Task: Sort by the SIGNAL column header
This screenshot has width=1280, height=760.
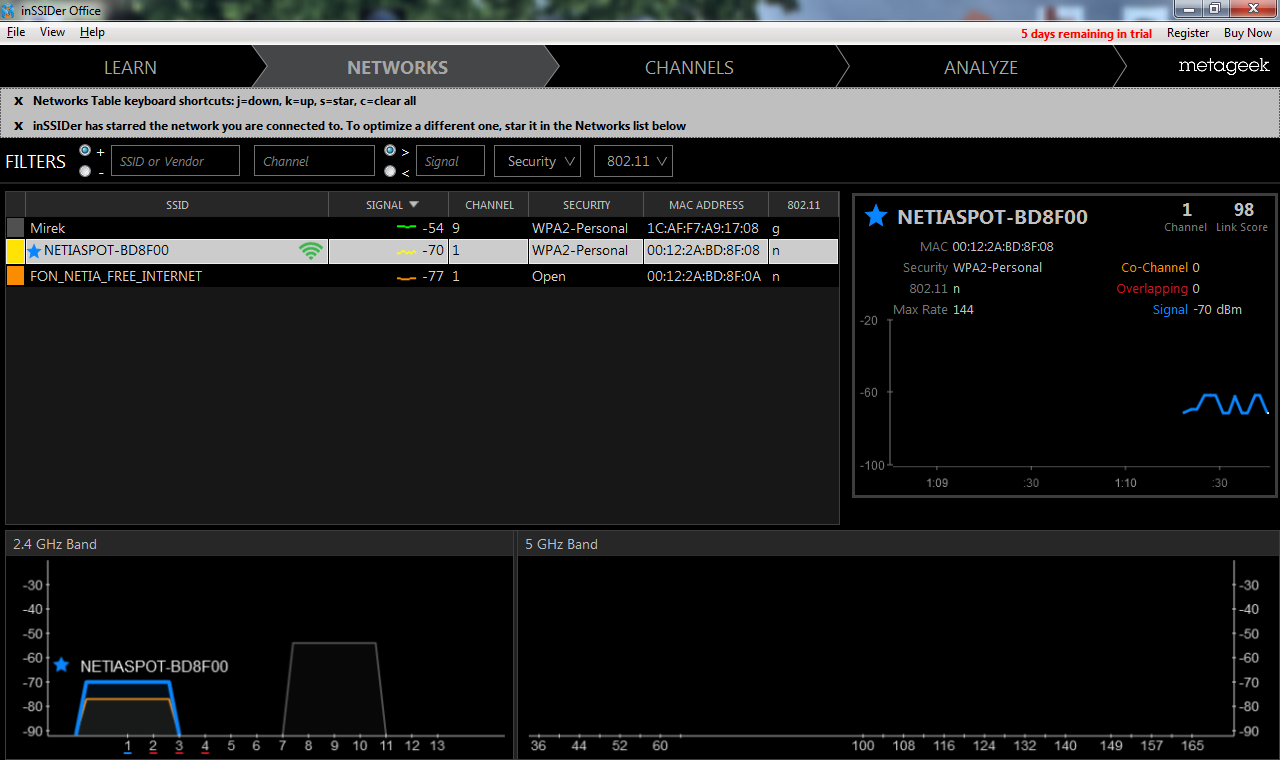Action: pos(388,205)
